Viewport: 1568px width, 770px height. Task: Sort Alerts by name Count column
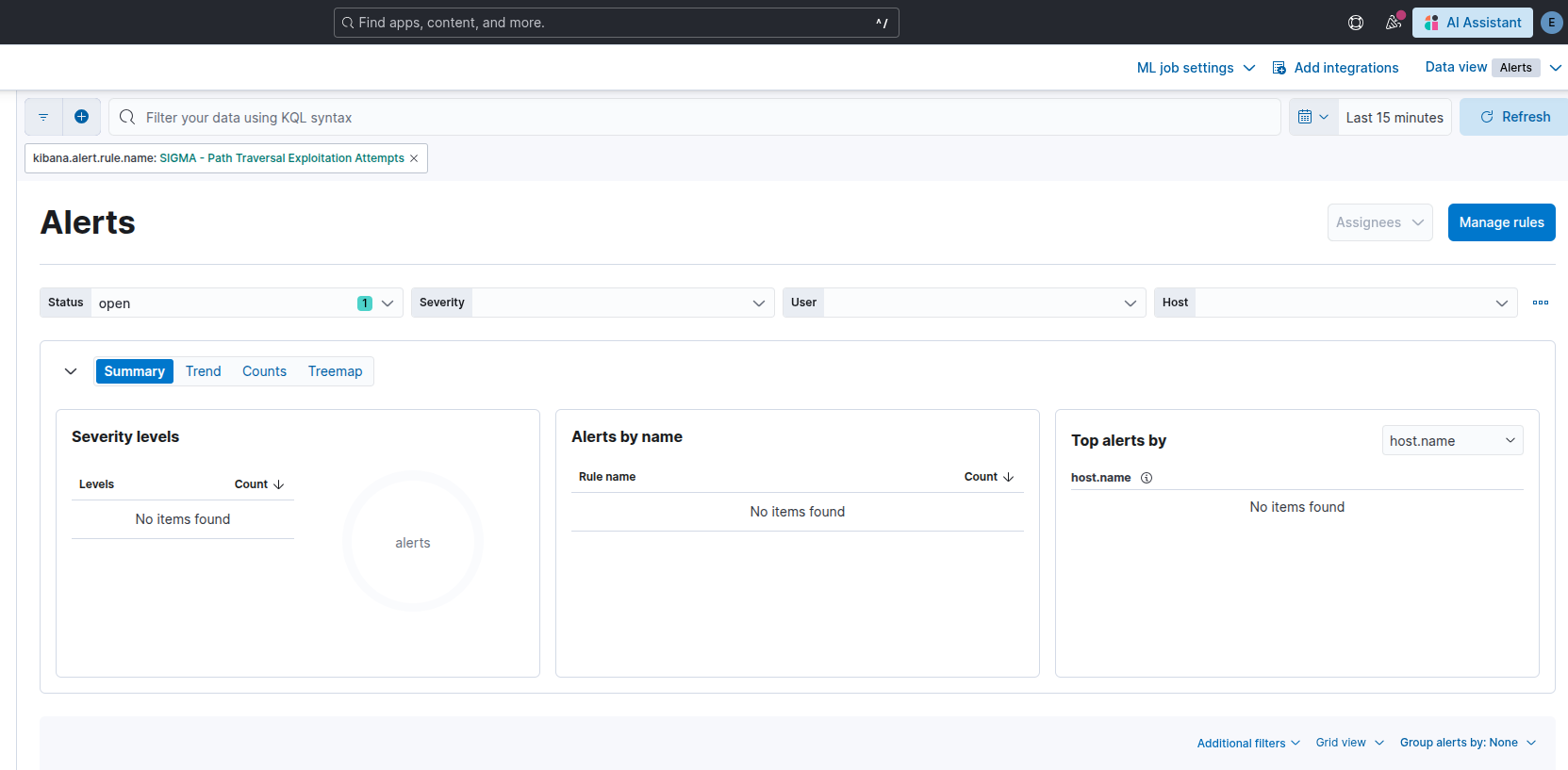pos(988,477)
